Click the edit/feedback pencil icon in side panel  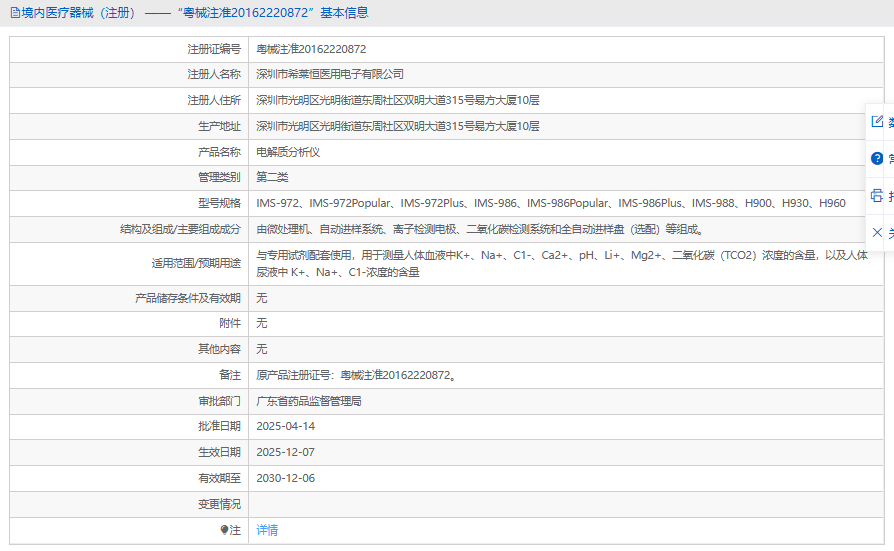coord(877,121)
